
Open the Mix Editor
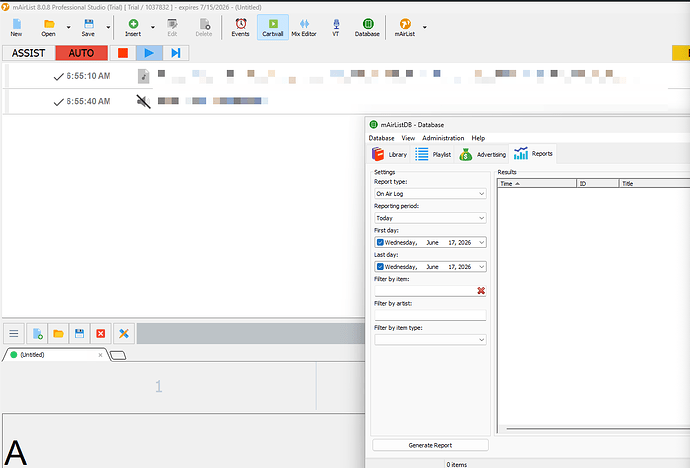304,27
